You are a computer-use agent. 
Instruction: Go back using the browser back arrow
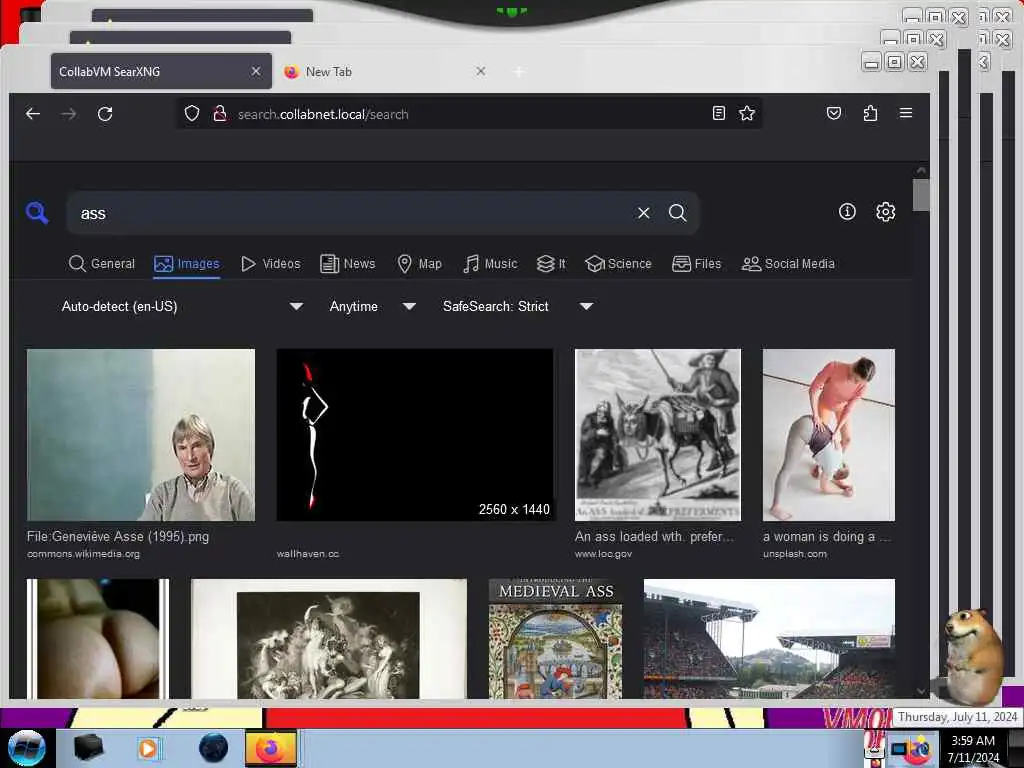[x=33, y=114]
